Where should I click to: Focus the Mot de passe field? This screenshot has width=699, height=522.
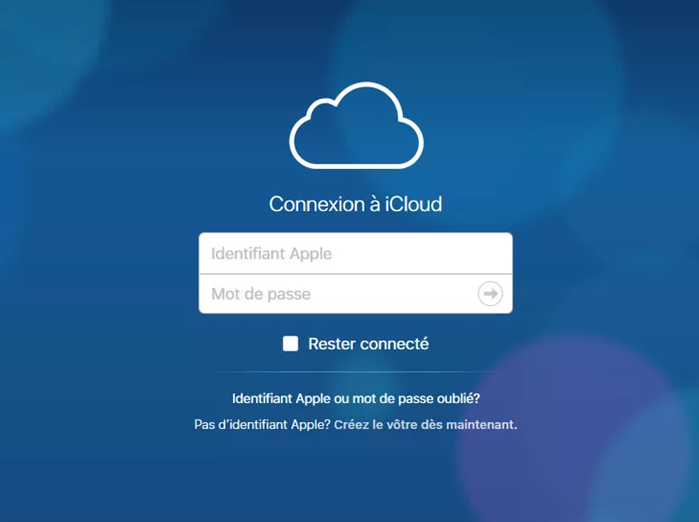pyautogui.click(x=355, y=294)
